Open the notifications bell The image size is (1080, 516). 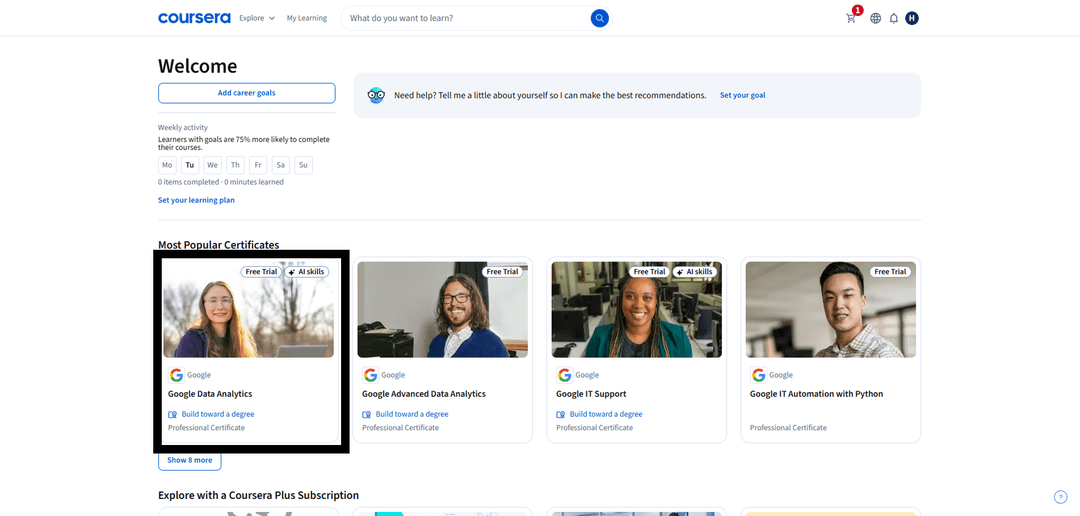[893, 19]
